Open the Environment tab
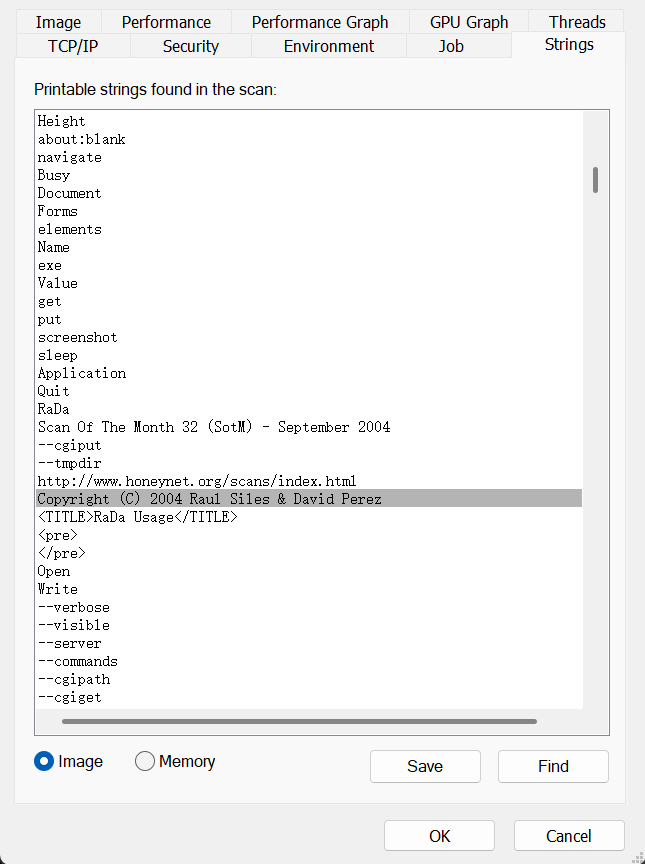 (329, 46)
